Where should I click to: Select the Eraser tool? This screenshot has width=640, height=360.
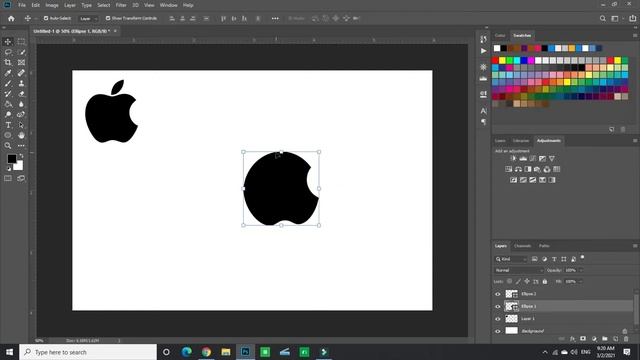tap(21, 94)
